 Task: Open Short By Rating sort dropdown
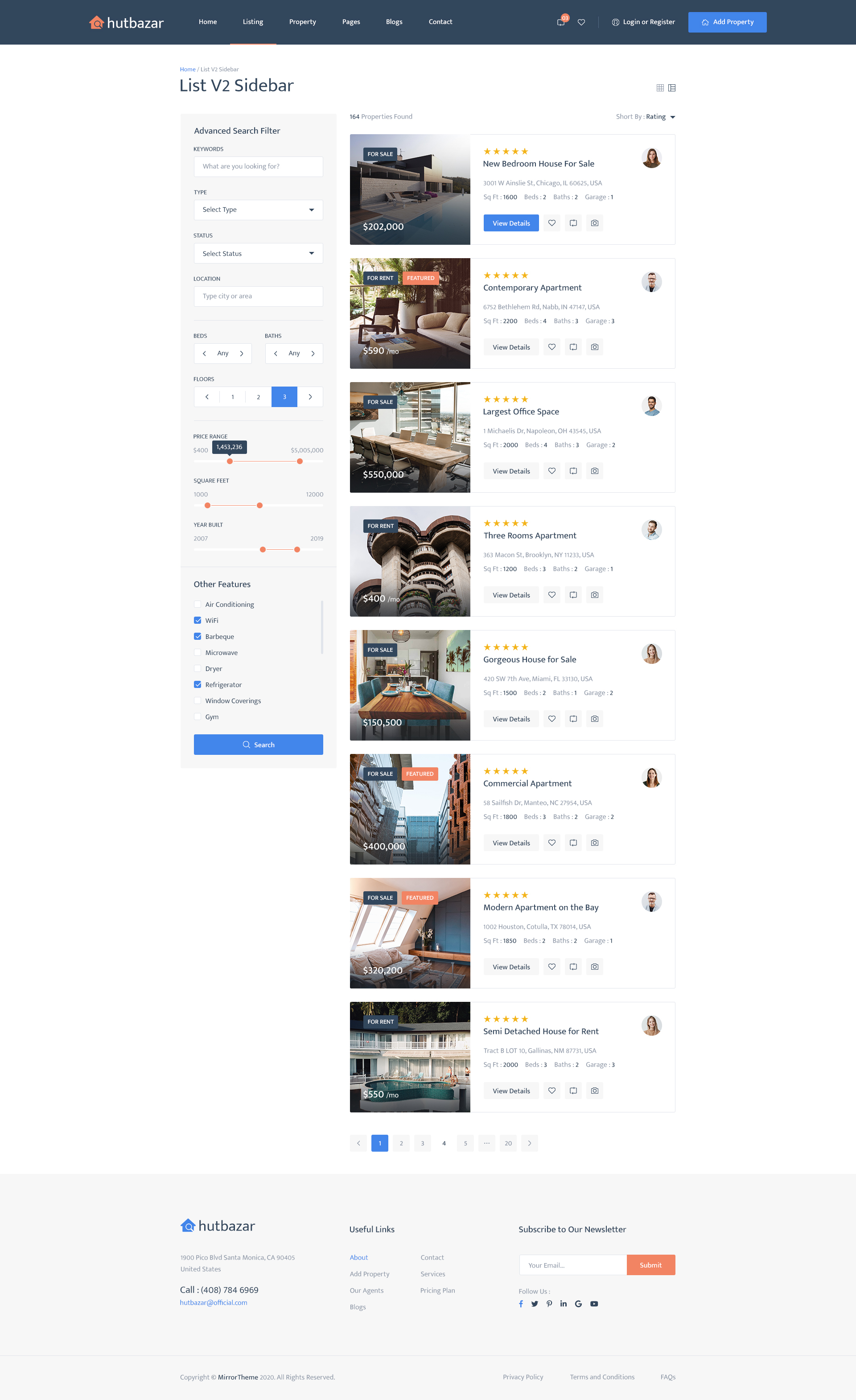tap(659, 116)
